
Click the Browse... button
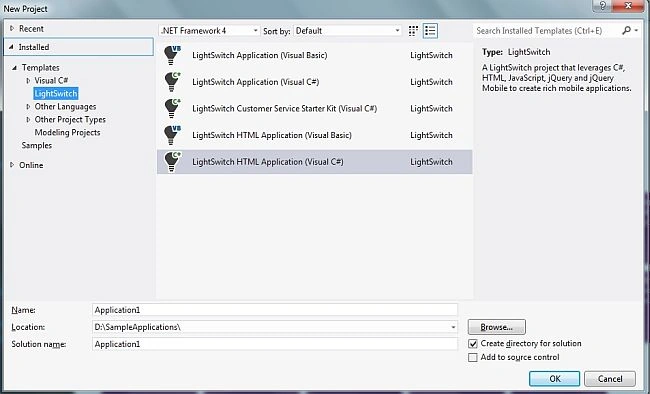[497, 327]
